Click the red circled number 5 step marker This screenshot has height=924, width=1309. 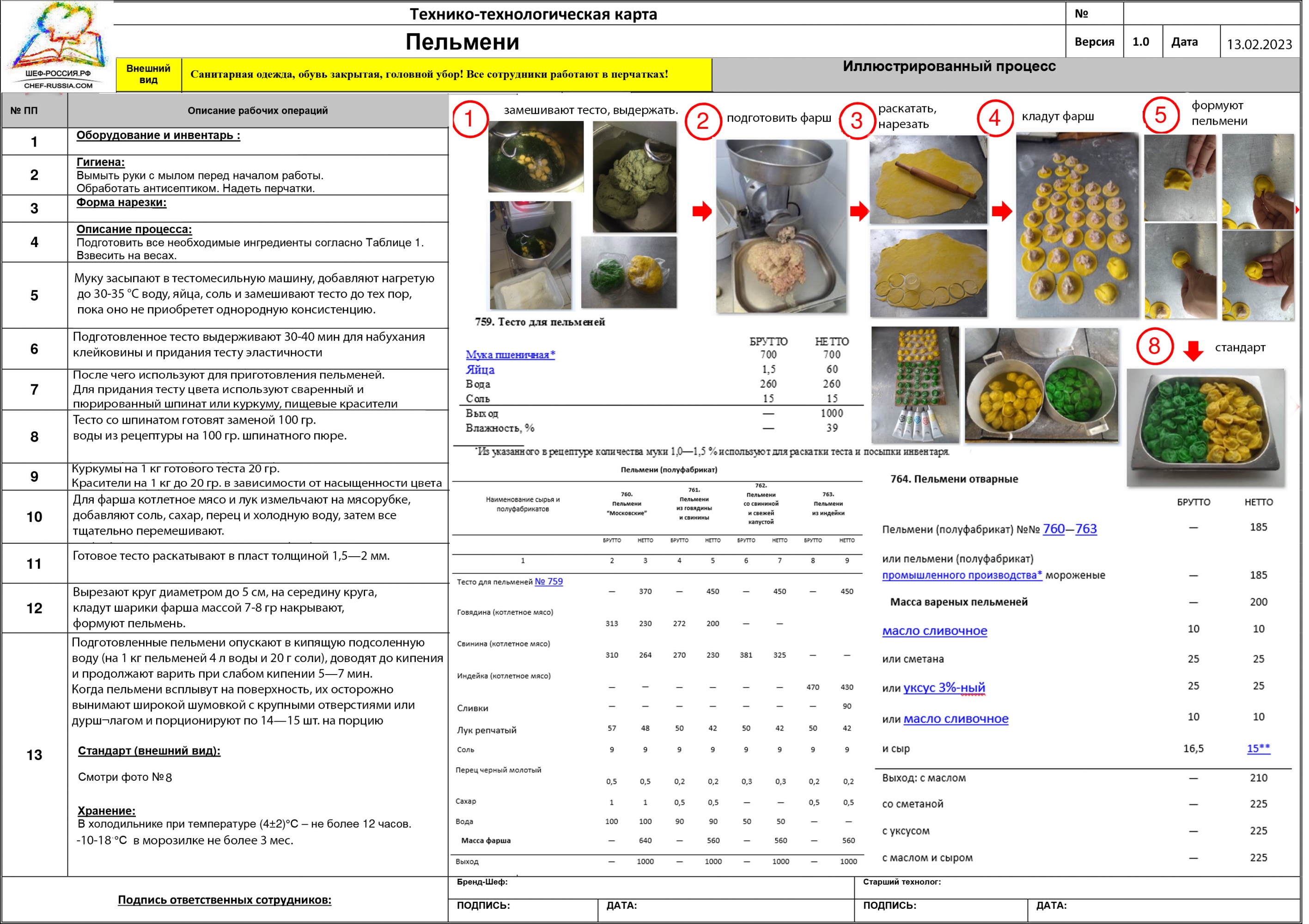(x=1161, y=115)
